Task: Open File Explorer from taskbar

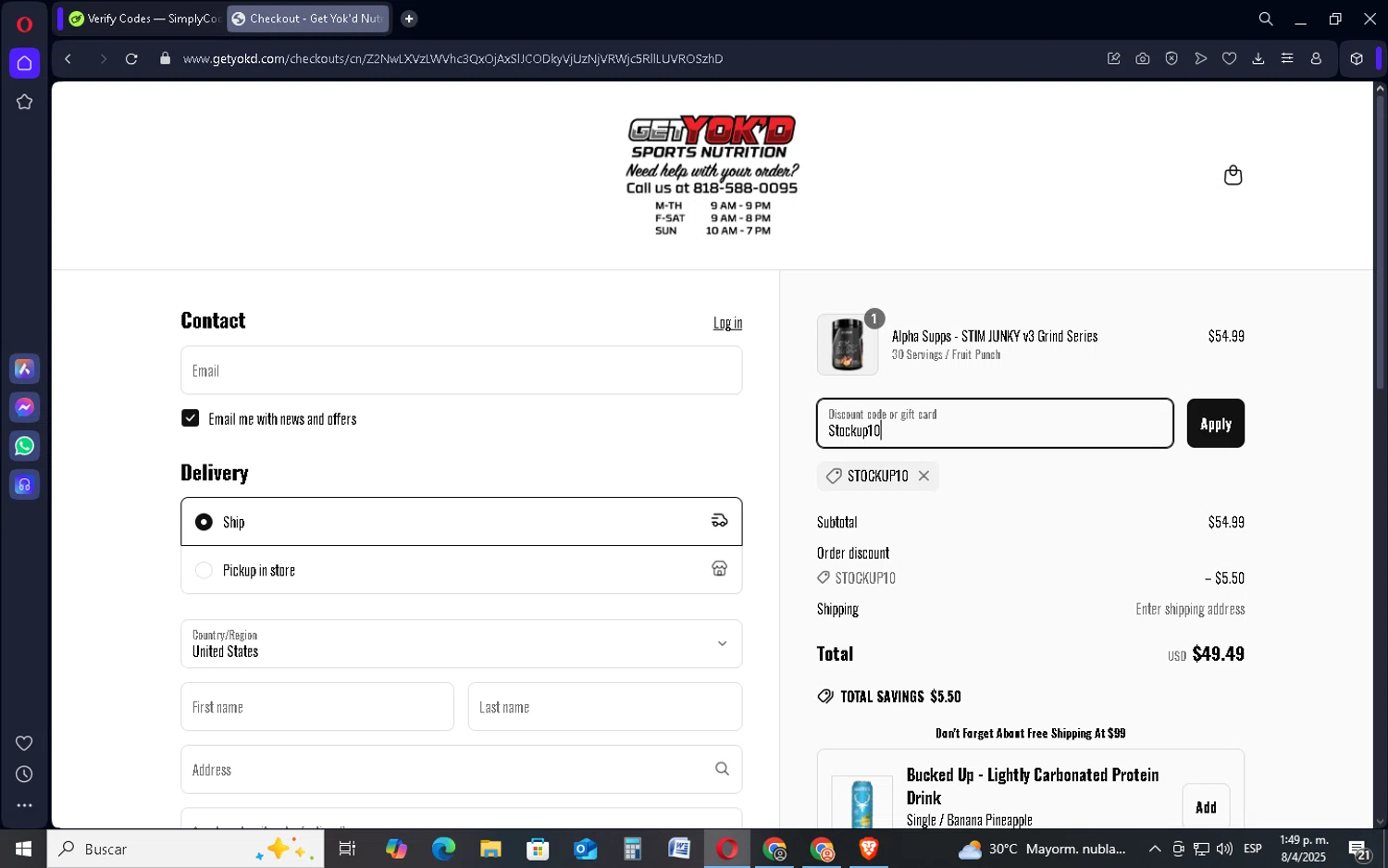Action: 490,849
